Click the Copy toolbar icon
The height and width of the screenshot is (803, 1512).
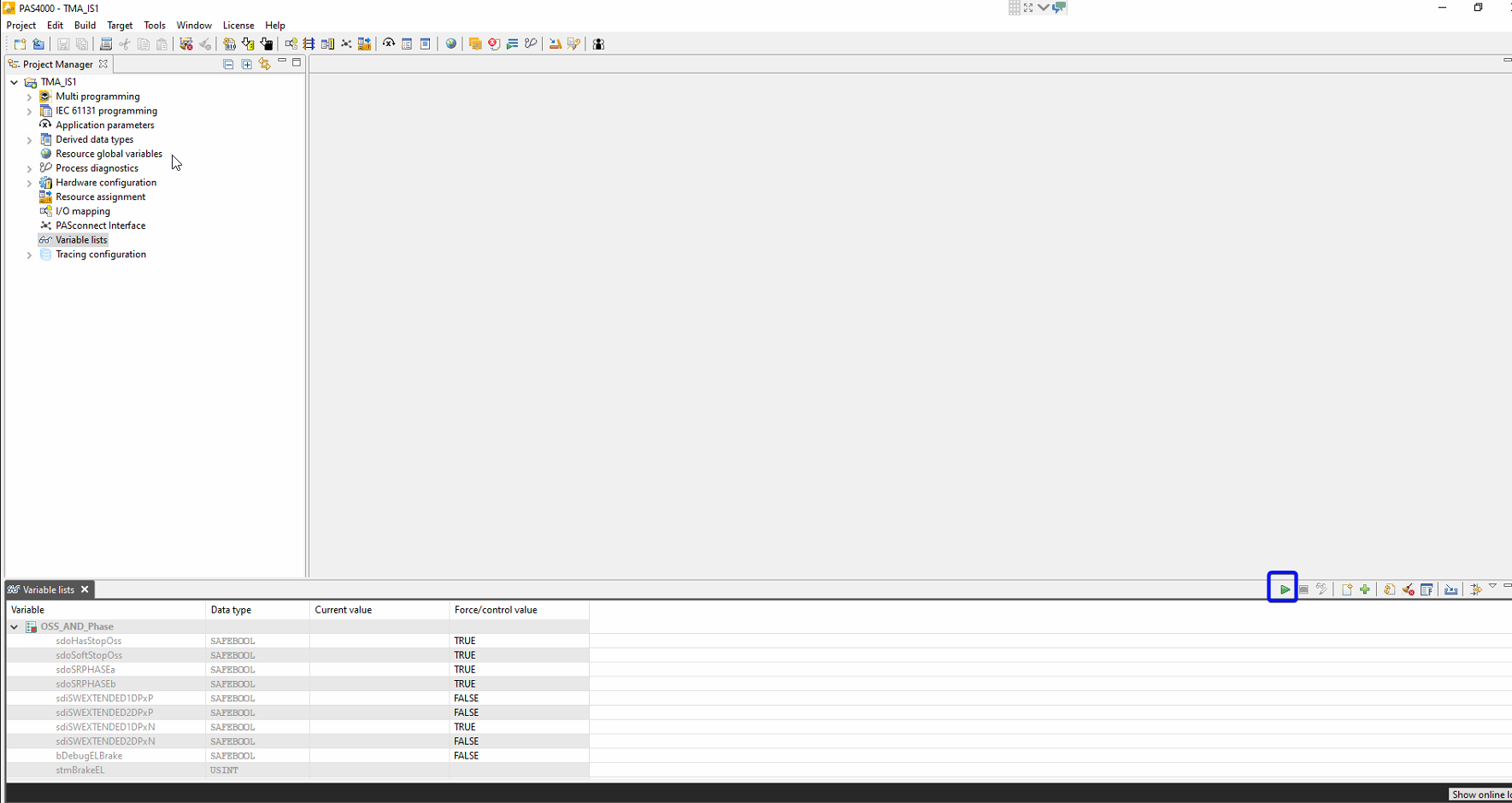point(144,44)
